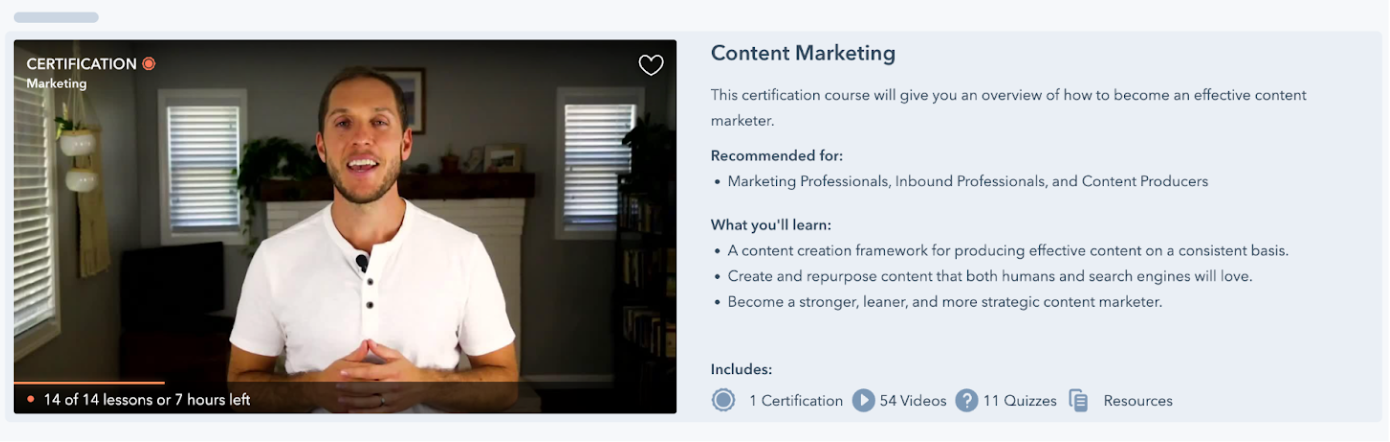Click the Certification medal icon under Includes

[723, 400]
